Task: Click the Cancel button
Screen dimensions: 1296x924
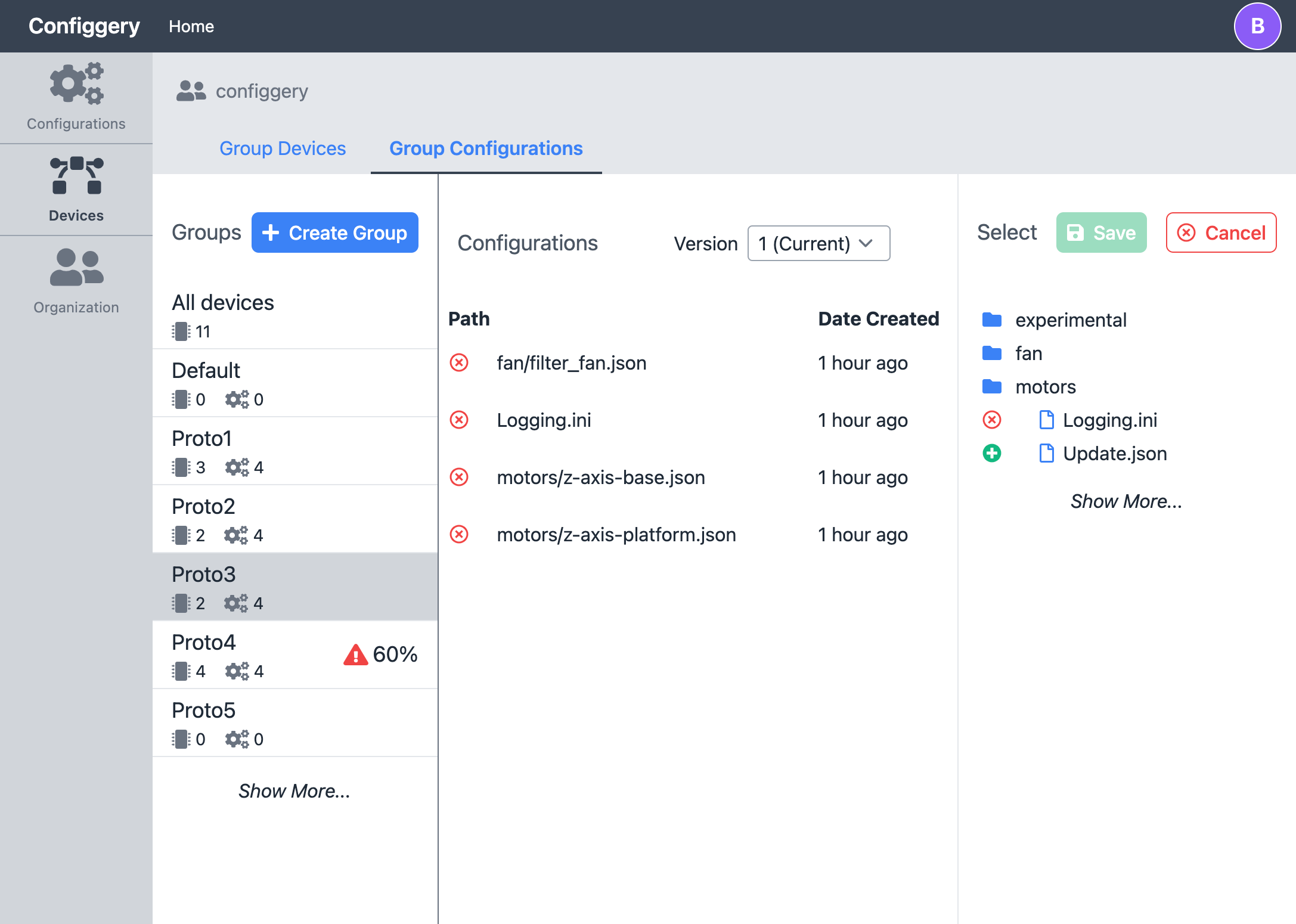Action: (1220, 232)
